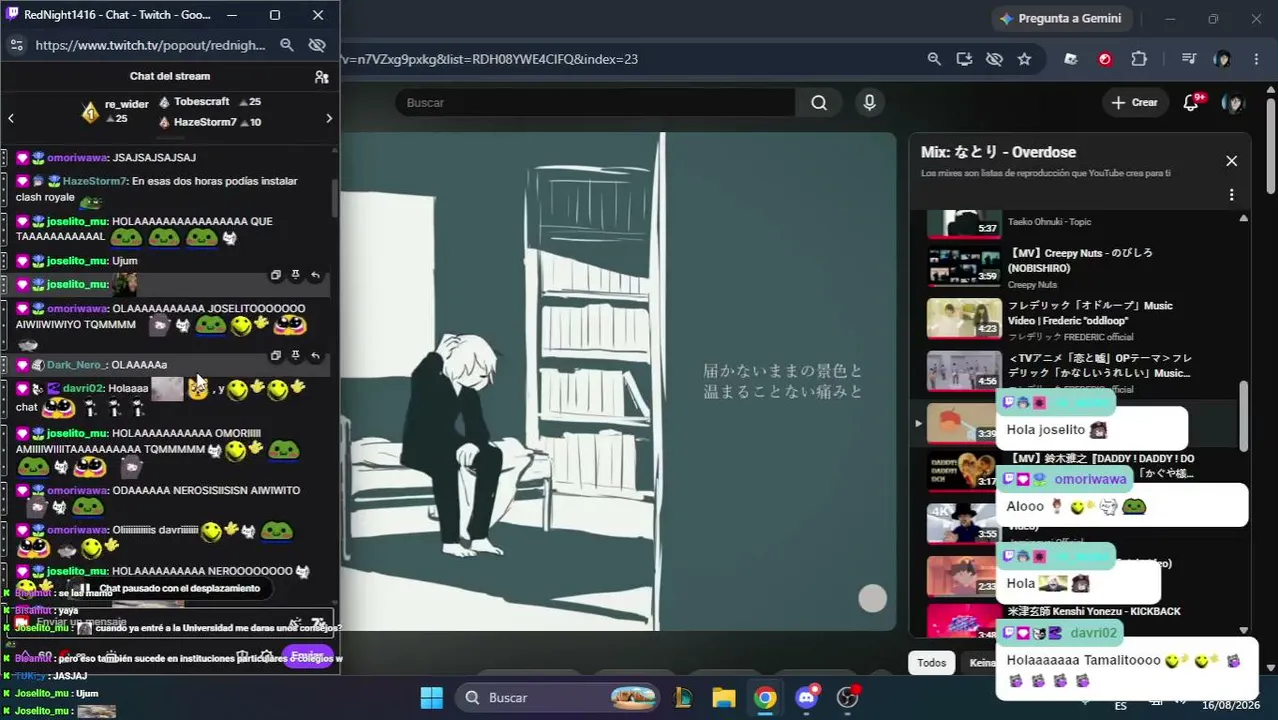Click zoom magnifier icon in Twitch popout address bar
The image size is (1278, 720).
[x=287, y=45]
